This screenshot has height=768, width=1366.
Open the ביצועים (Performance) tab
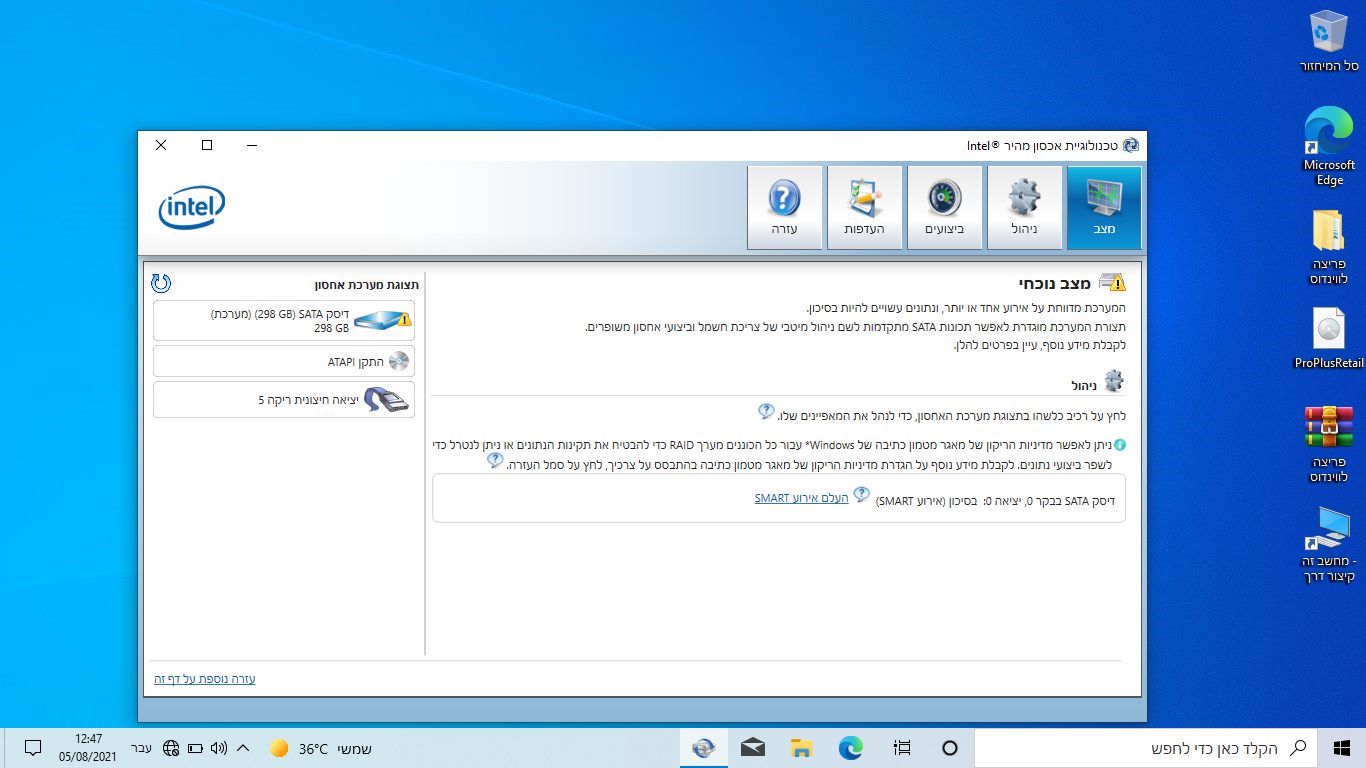pyautogui.click(x=944, y=208)
